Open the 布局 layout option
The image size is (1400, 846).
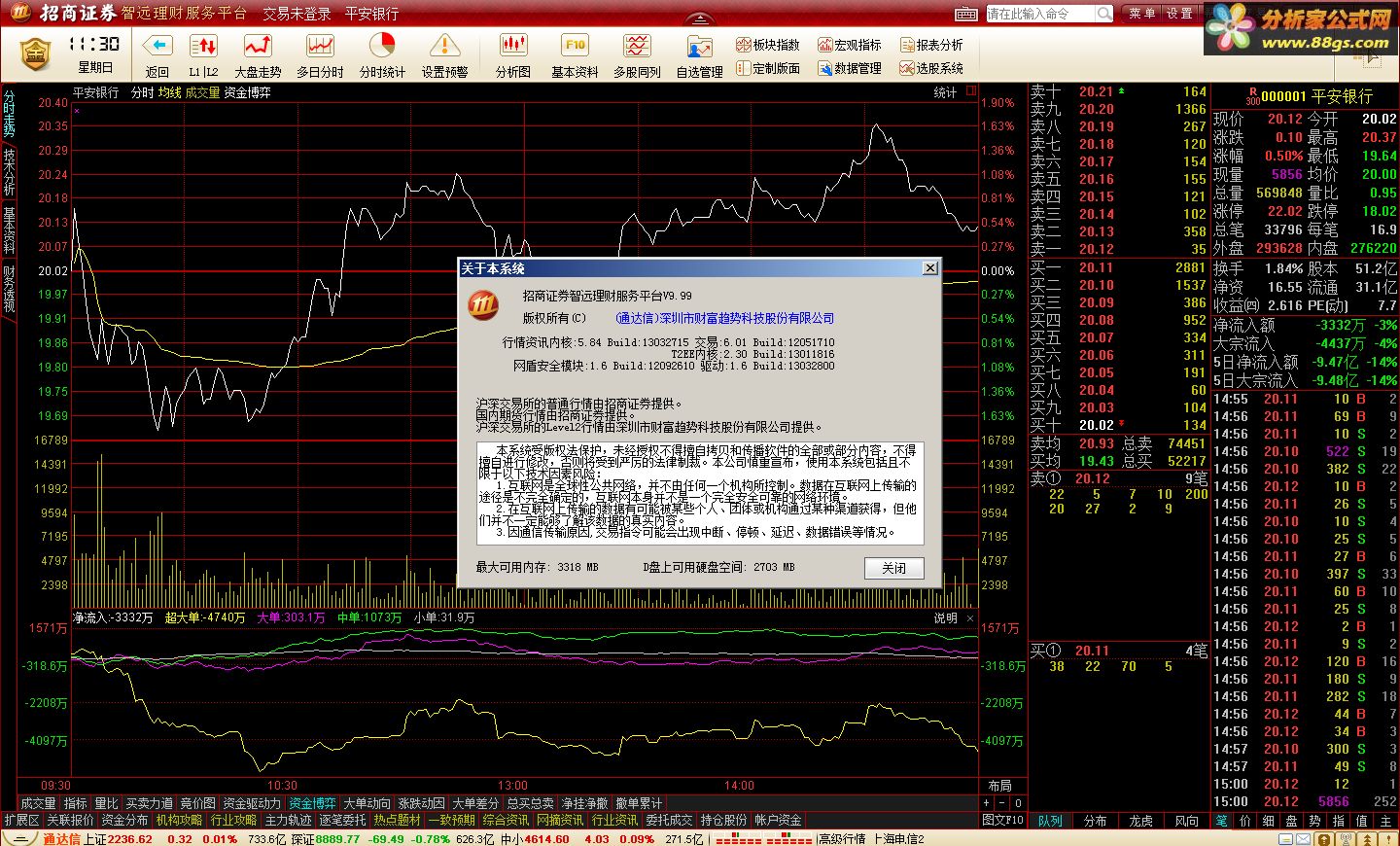point(1000,786)
